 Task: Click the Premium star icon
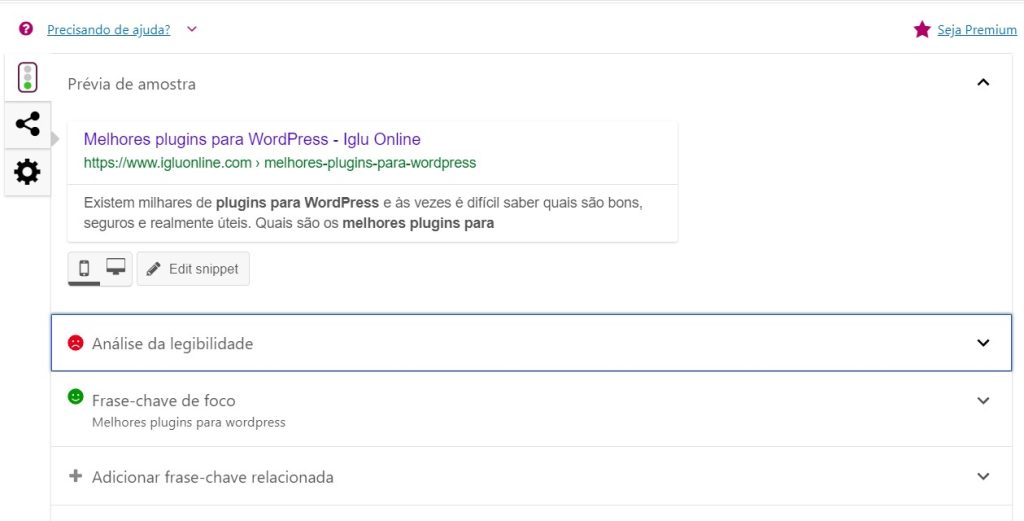(x=921, y=29)
